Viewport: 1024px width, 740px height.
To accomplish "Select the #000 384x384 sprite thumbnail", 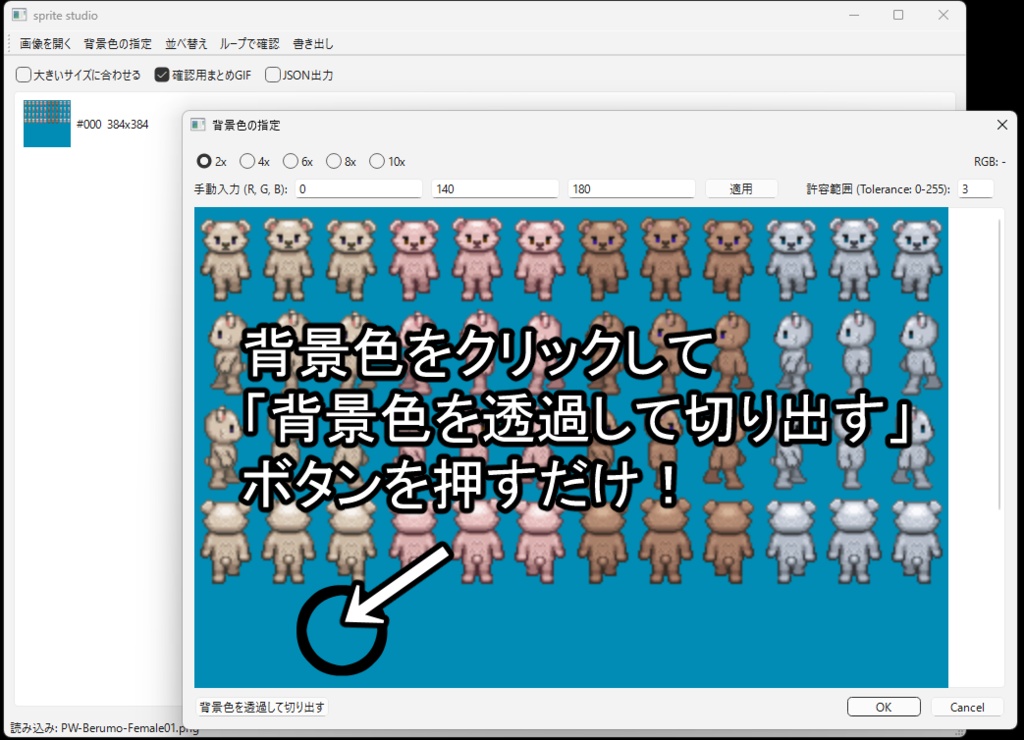I will [x=47, y=123].
